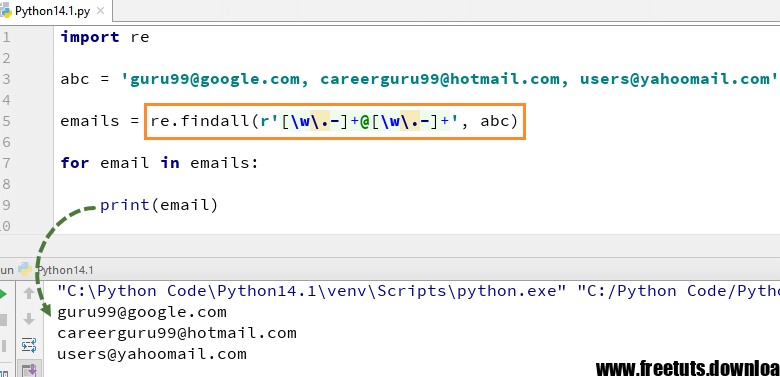Click the email string literal on line 3

(x=450, y=79)
